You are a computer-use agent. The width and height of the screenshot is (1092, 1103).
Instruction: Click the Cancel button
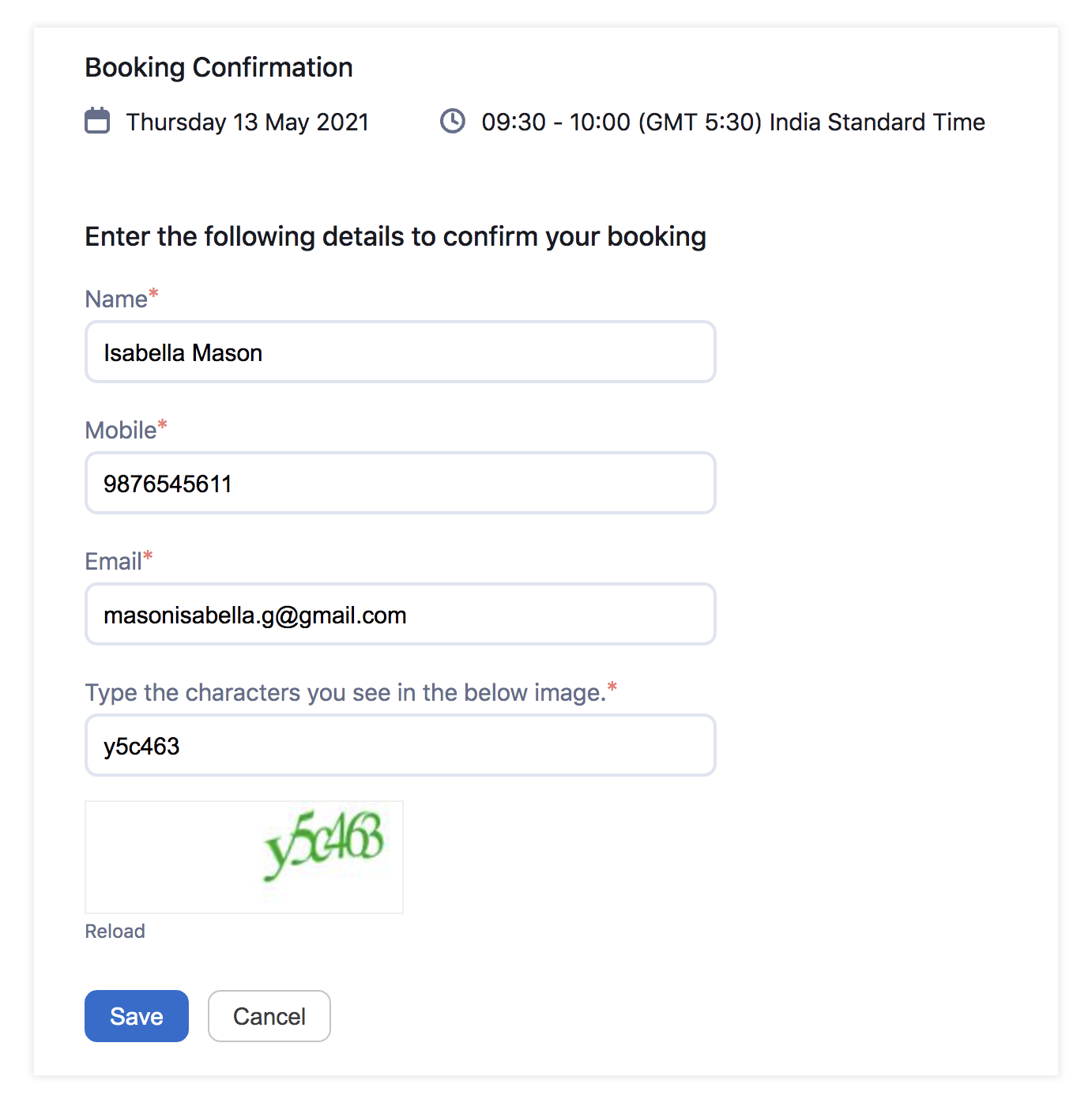click(x=269, y=1016)
